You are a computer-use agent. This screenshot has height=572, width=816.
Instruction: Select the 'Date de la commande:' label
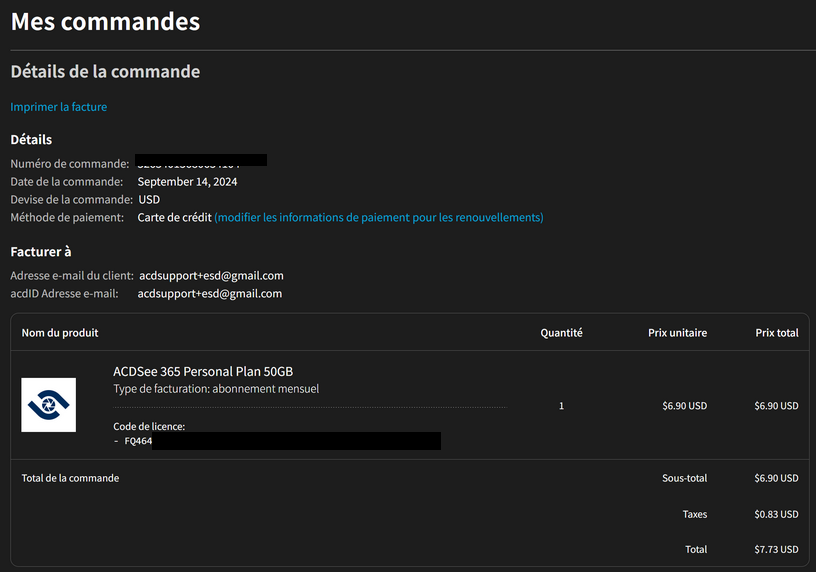click(67, 182)
